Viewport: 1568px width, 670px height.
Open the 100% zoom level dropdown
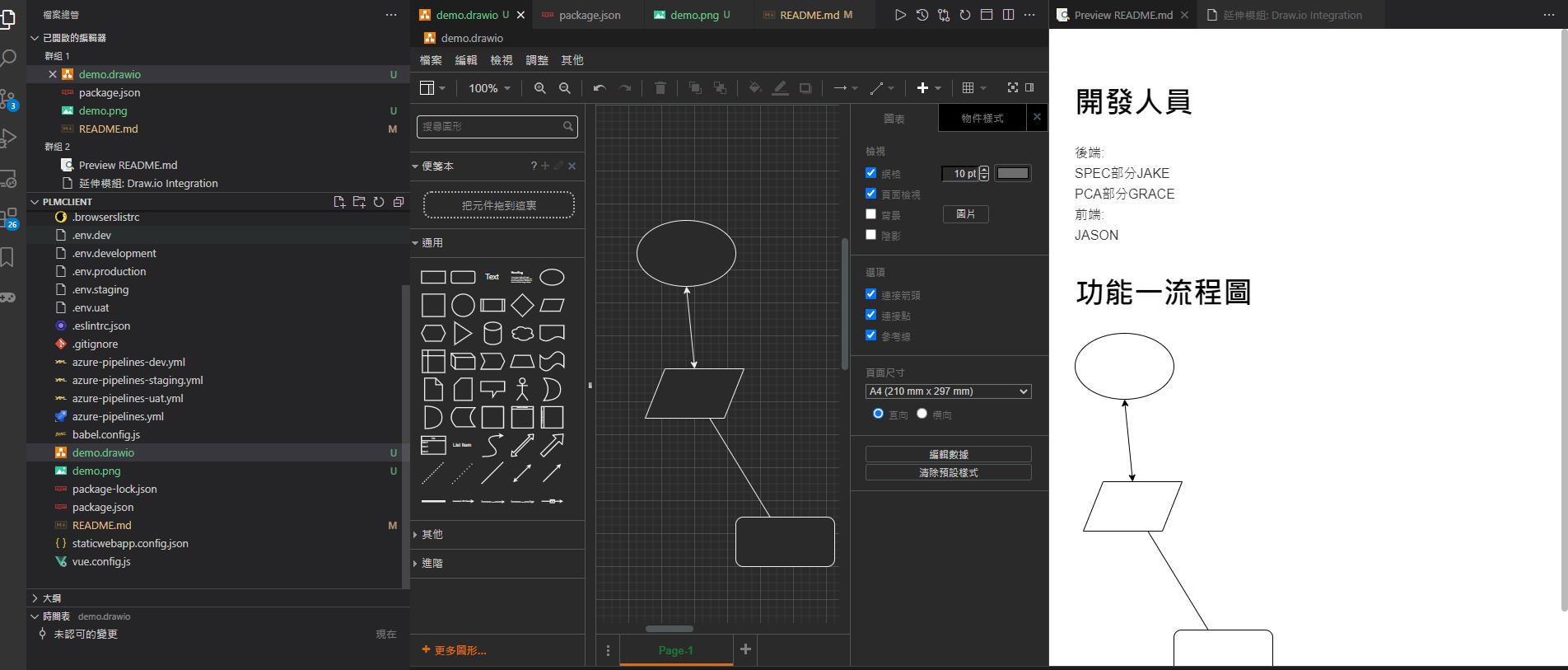489,88
